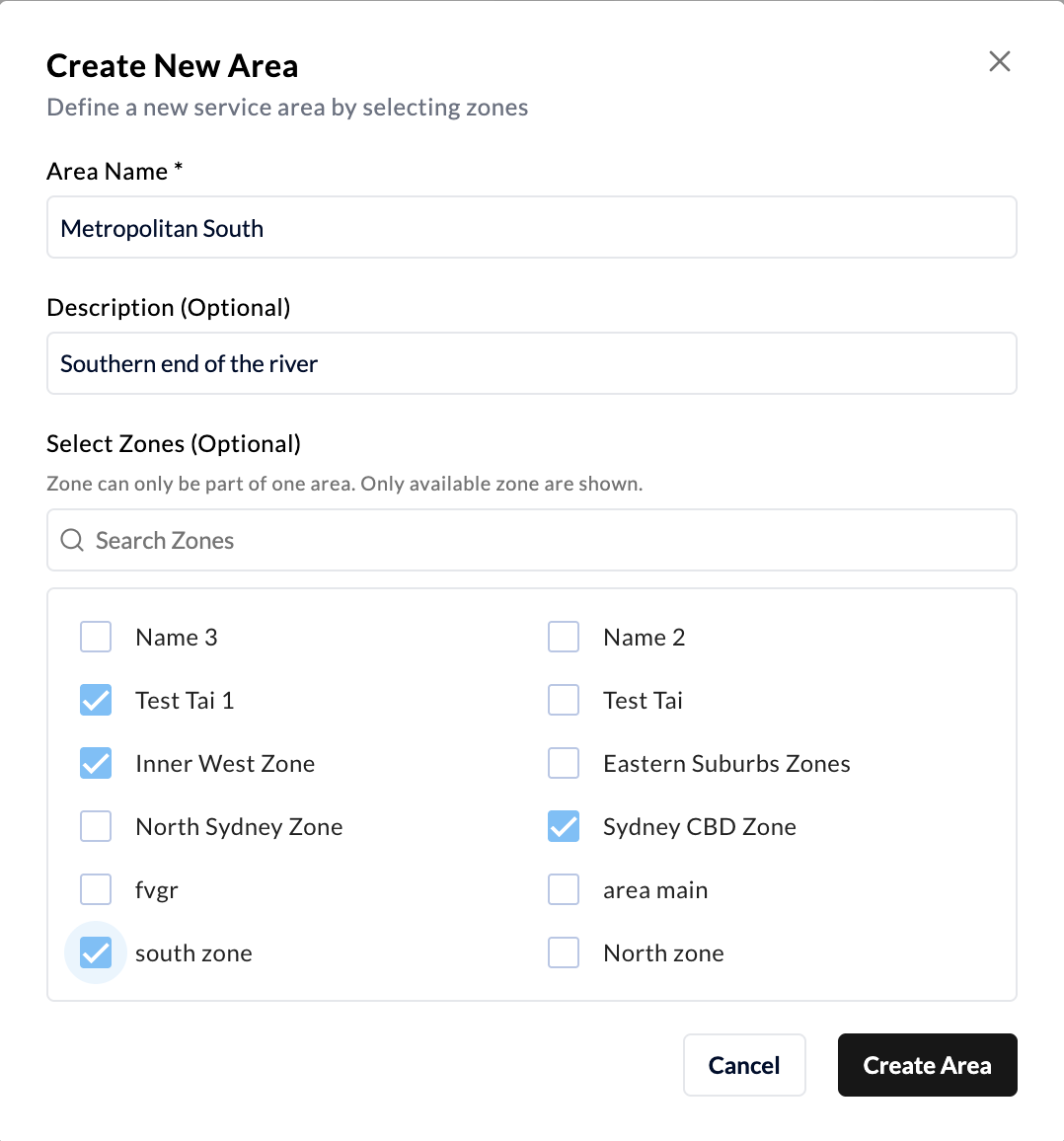The width and height of the screenshot is (1064, 1141).
Task: Enable the North zone
Action: [563, 952]
